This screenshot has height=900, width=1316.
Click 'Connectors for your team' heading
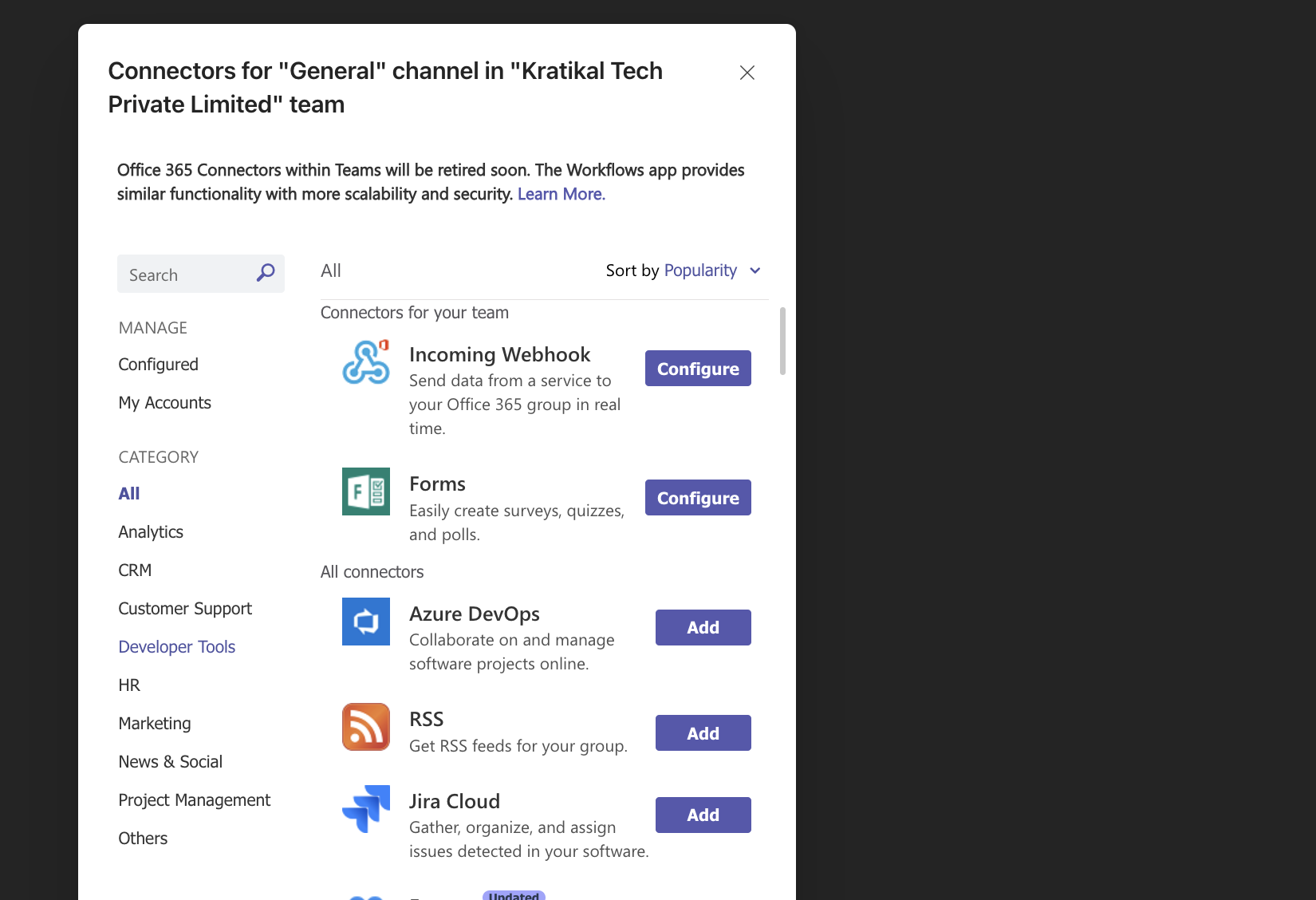click(x=415, y=313)
